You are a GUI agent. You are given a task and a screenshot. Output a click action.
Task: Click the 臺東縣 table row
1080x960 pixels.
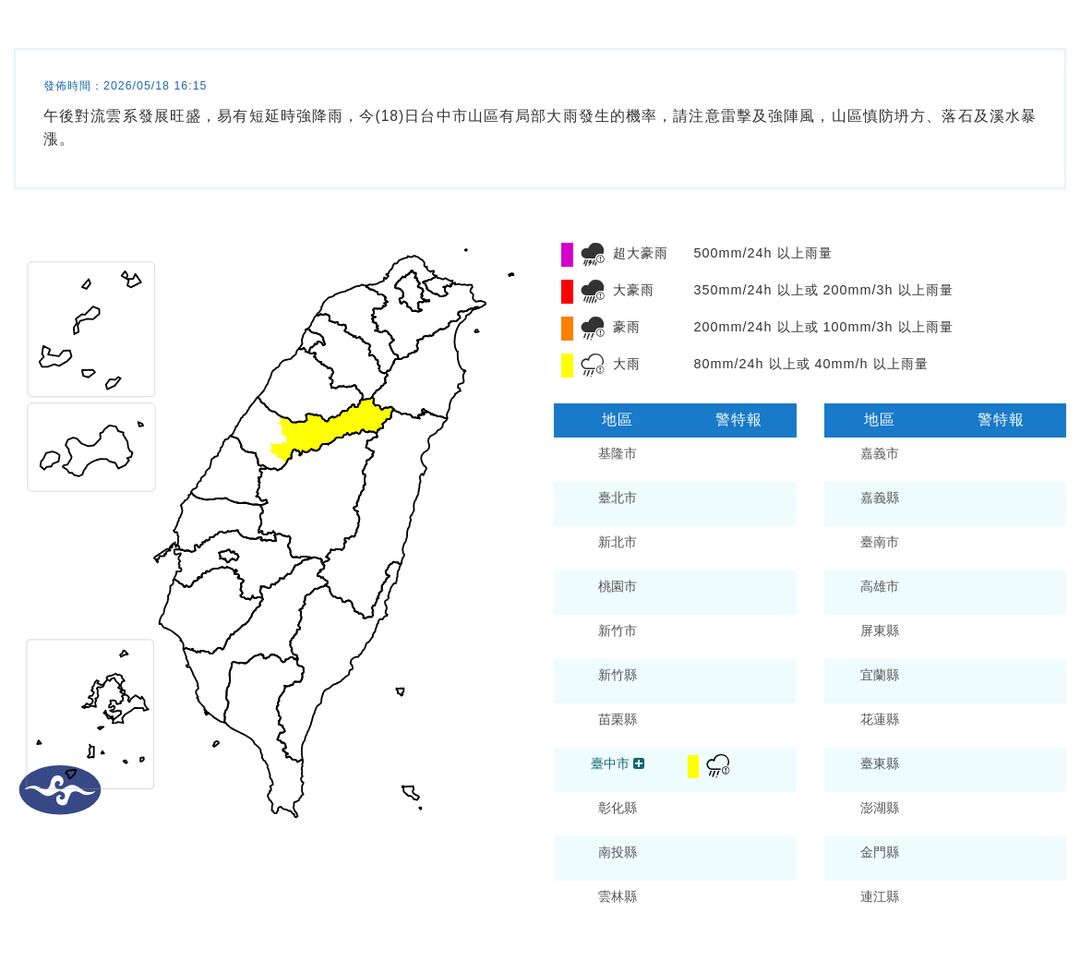pyautogui.click(x=945, y=770)
